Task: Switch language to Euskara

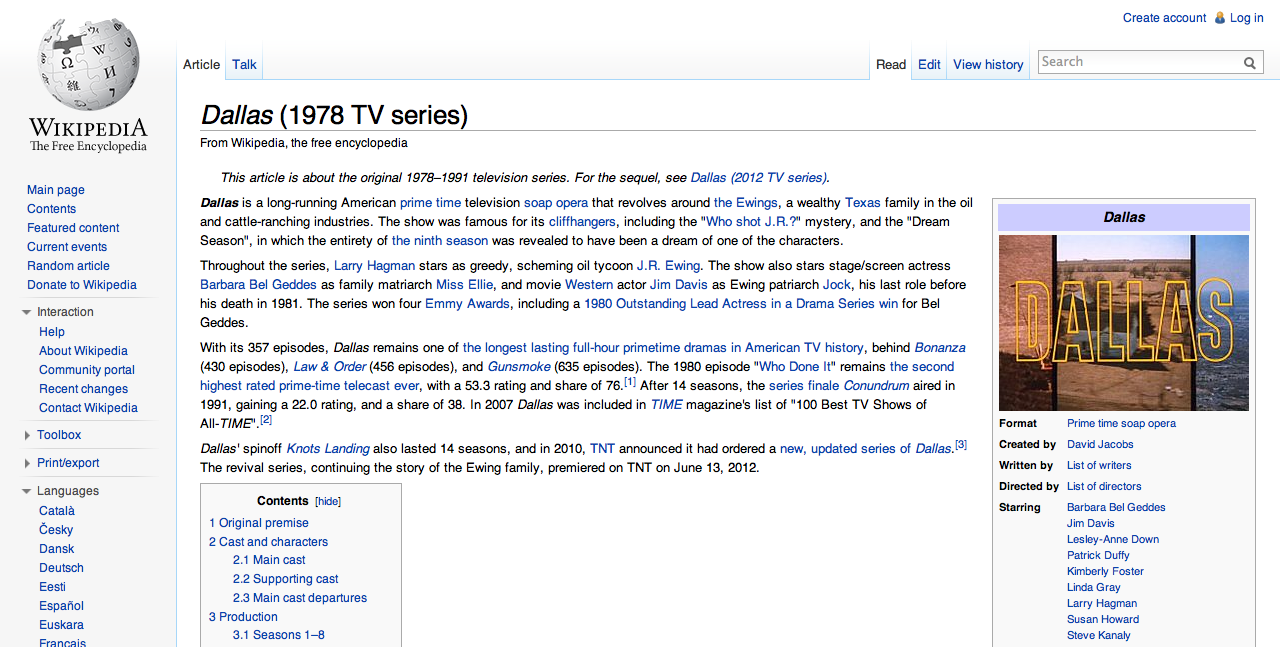Action: pyautogui.click(x=61, y=625)
